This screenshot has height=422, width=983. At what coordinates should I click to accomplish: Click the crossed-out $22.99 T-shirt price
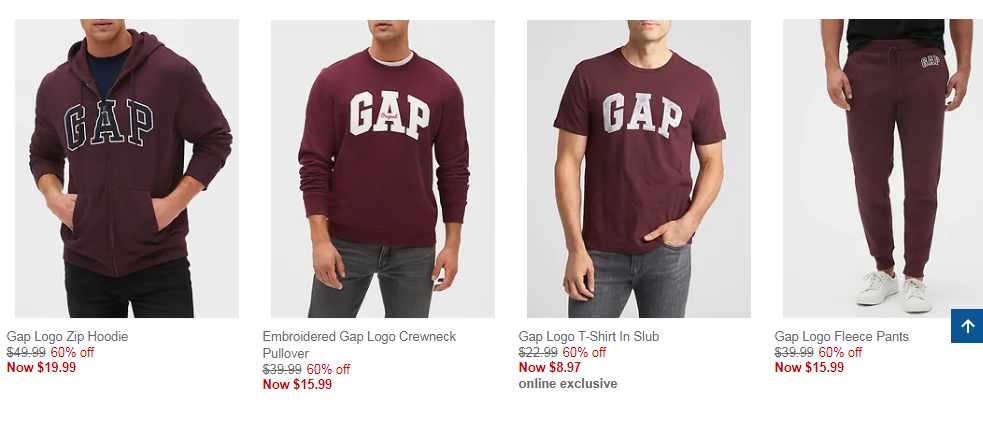pos(538,352)
